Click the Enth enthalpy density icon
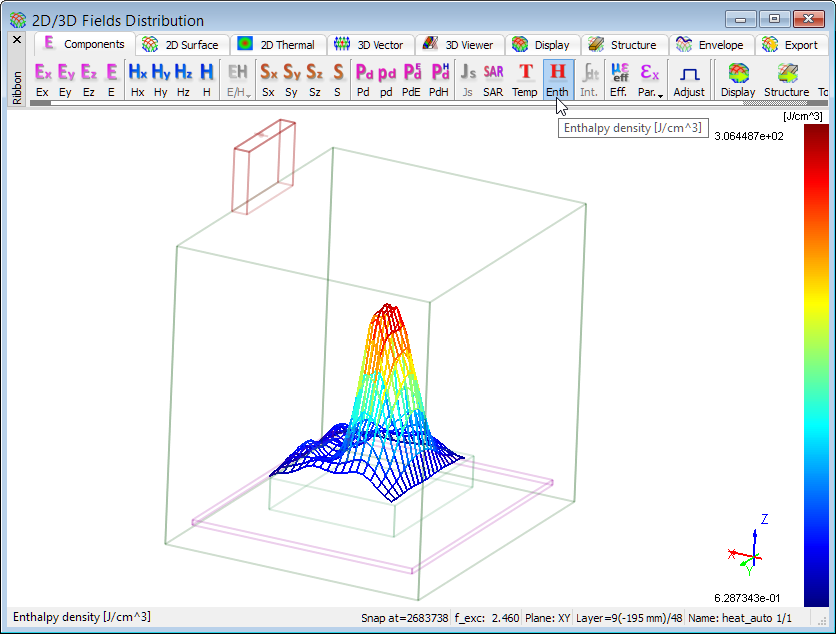The width and height of the screenshot is (836, 634). 557,79
